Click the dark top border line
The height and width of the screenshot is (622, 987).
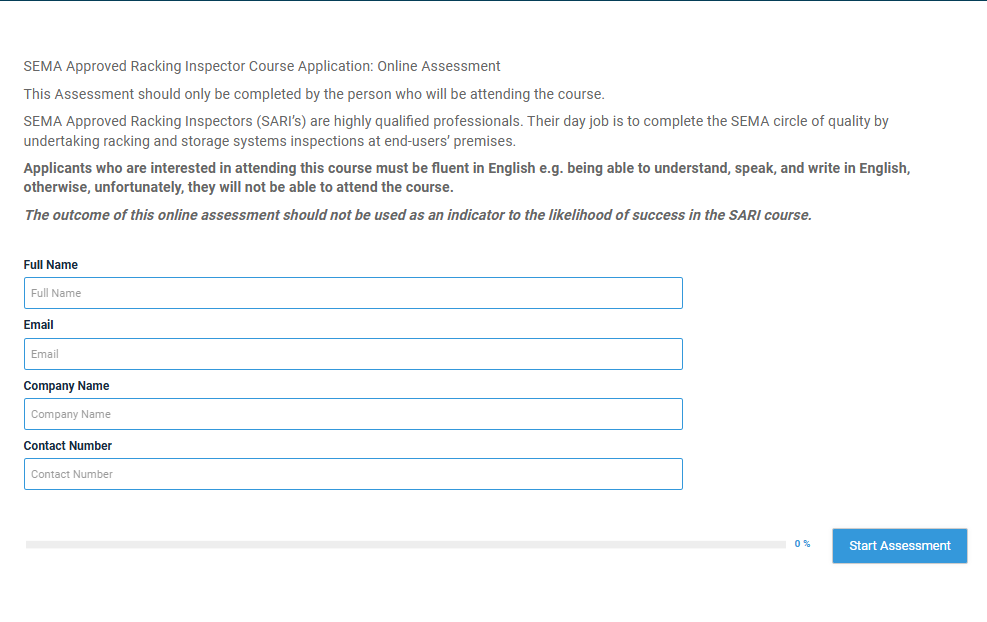click(494, 1)
